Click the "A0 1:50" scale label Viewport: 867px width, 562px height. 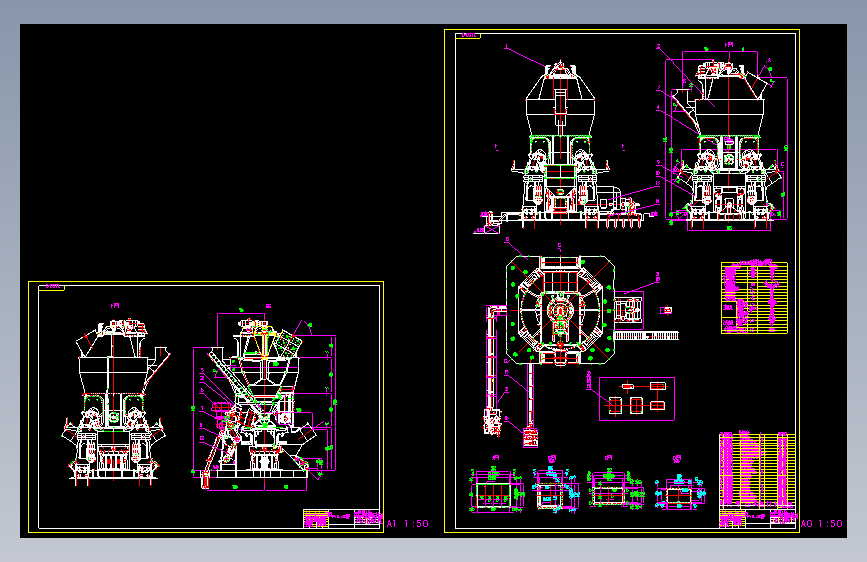click(822, 523)
